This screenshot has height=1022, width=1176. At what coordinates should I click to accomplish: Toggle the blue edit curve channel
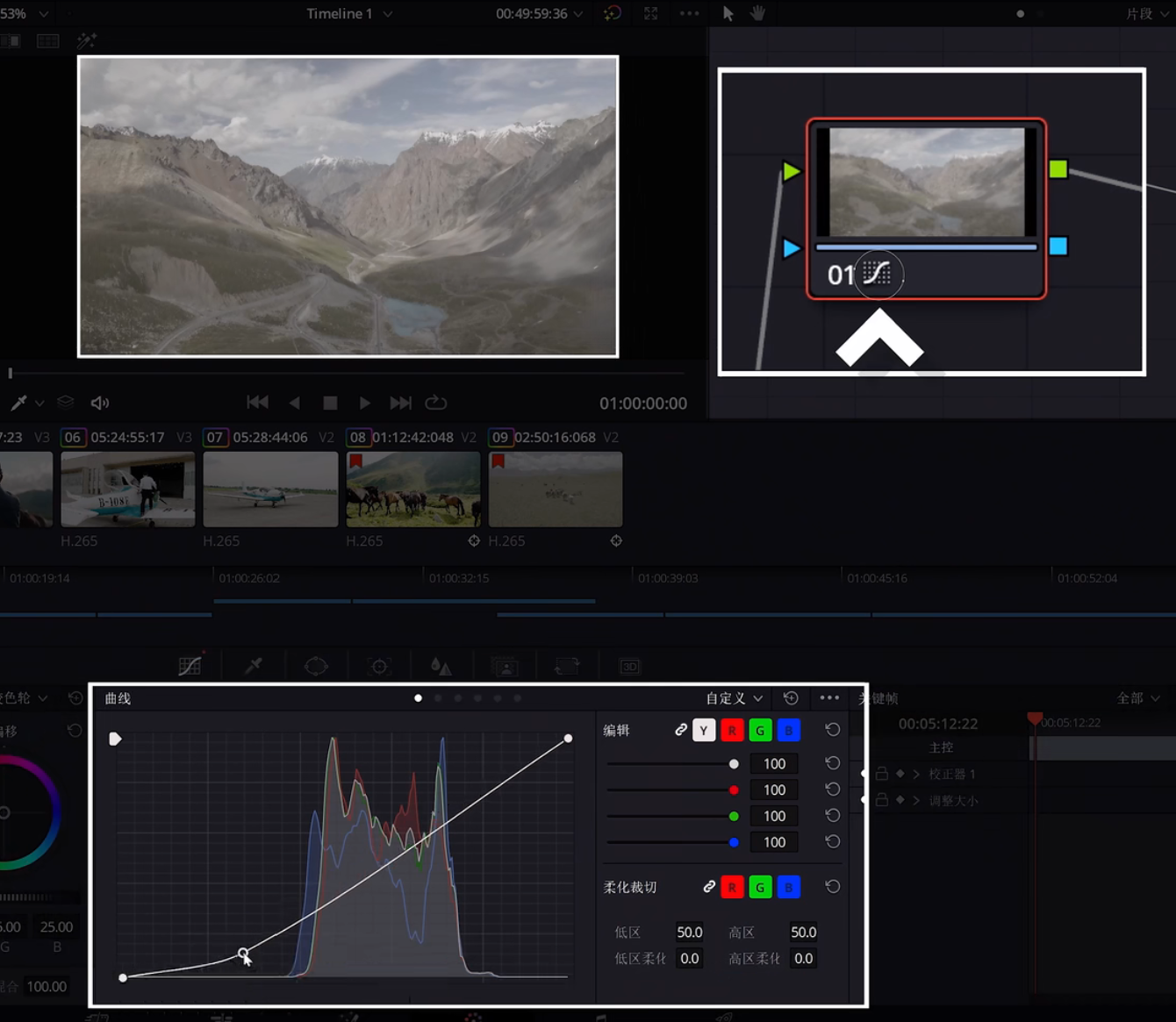788,730
